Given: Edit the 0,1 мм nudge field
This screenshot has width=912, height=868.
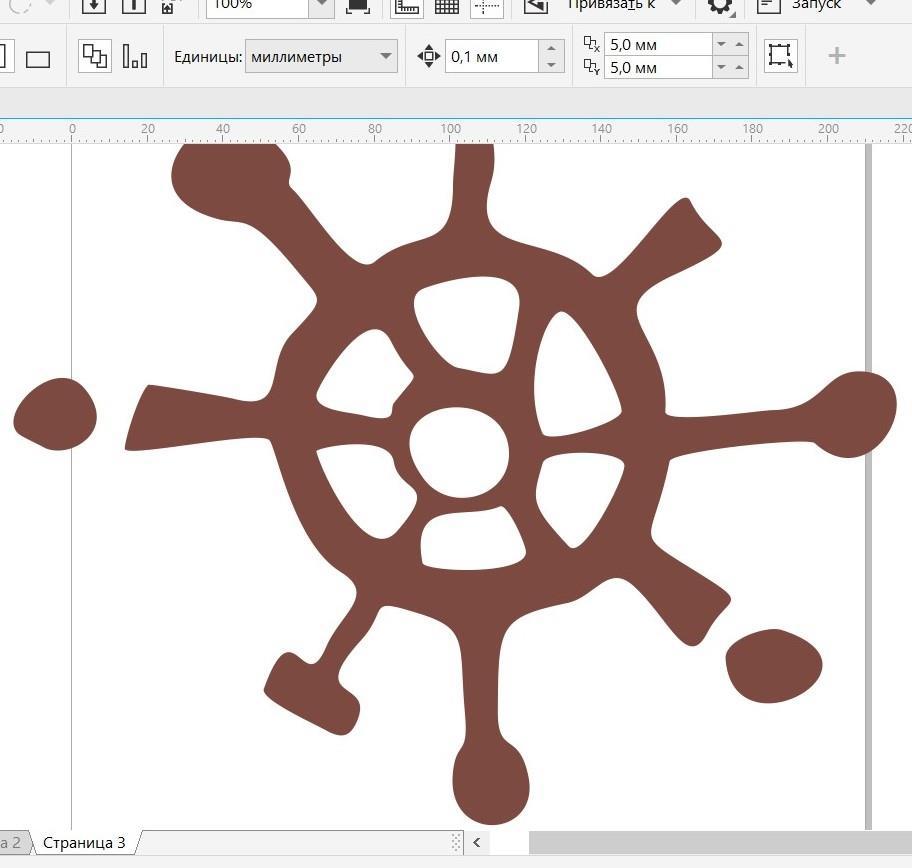Looking at the screenshot, I should (x=491, y=56).
